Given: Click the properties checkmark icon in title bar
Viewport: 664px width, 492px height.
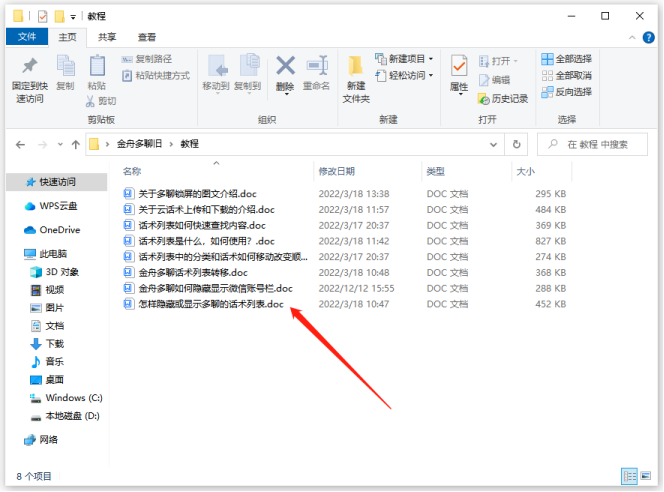Looking at the screenshot, I should pyautogui.click(x=42, y=17).
